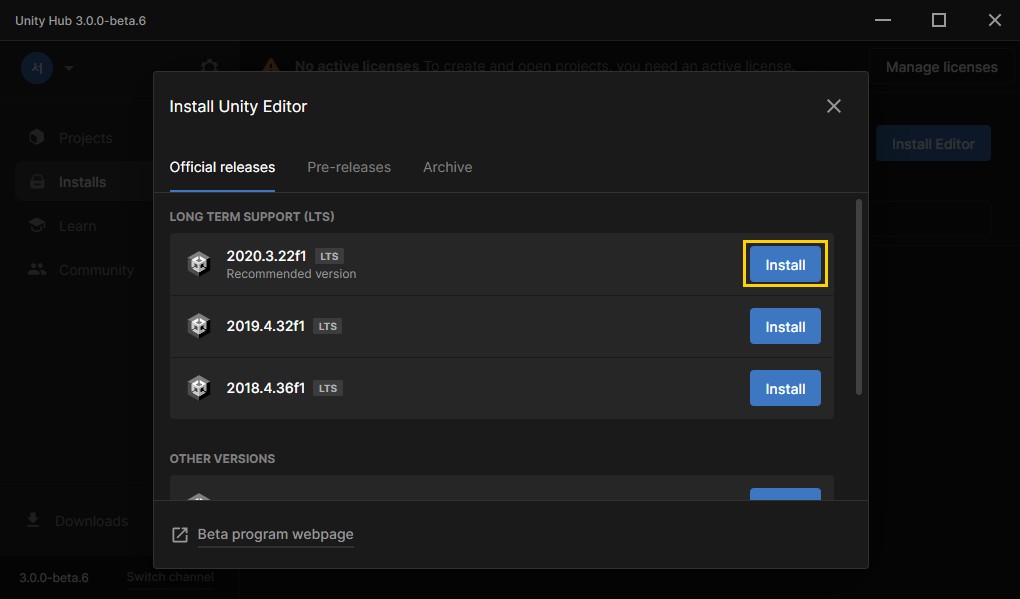The height and width of the screenshot is (599, 1020).
Task: Minimize the Unity Hub window
Action: coord(883,20)
